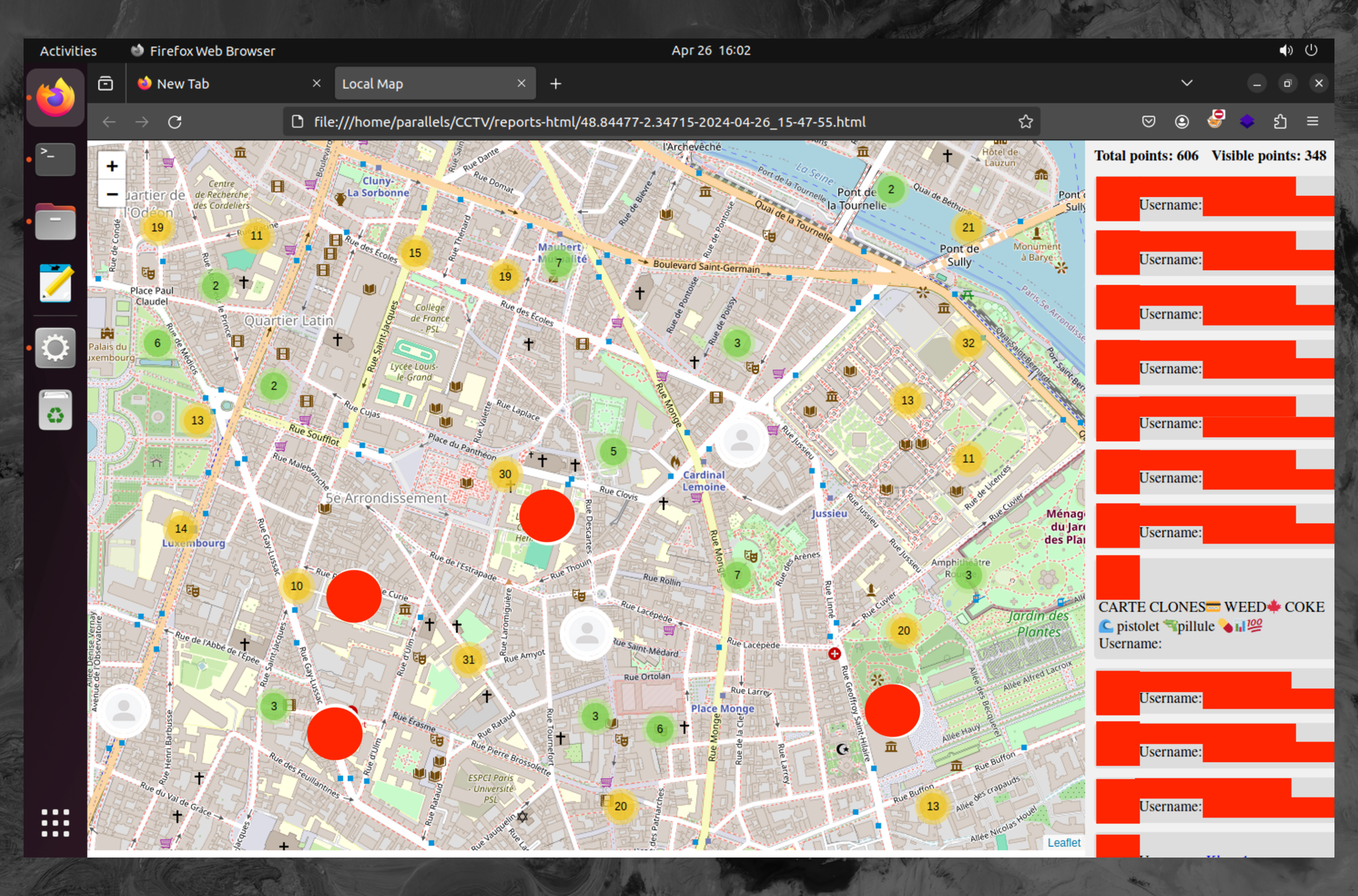Open the system menu via the volume icon
This screenshot has height=896, width=1358.
[x=1285, y=50]
